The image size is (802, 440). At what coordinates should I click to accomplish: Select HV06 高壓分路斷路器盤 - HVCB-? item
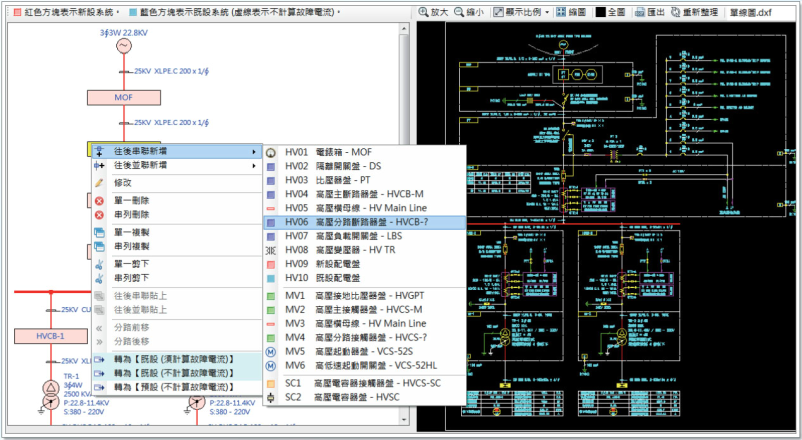tap(365, 222)
